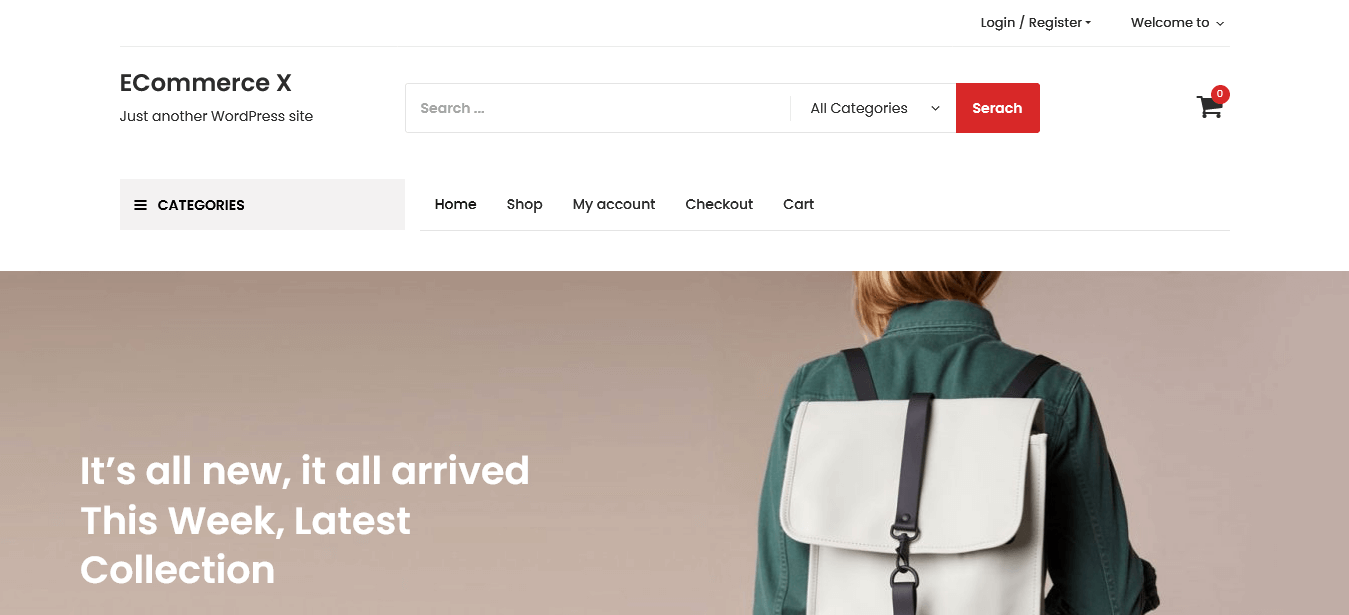Screen dimensions: 1349x615
Task: Open the My account page
Action: (x=614, y=204)
